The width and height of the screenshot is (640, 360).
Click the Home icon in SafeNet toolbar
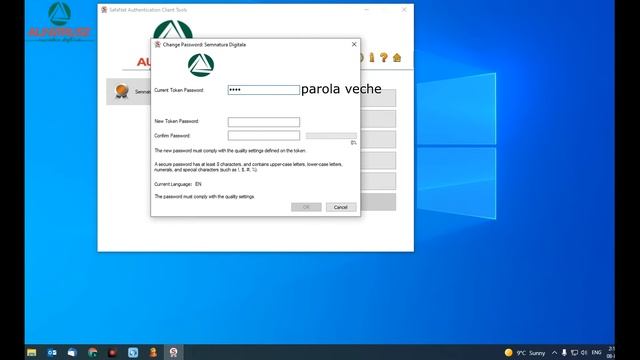397,58
